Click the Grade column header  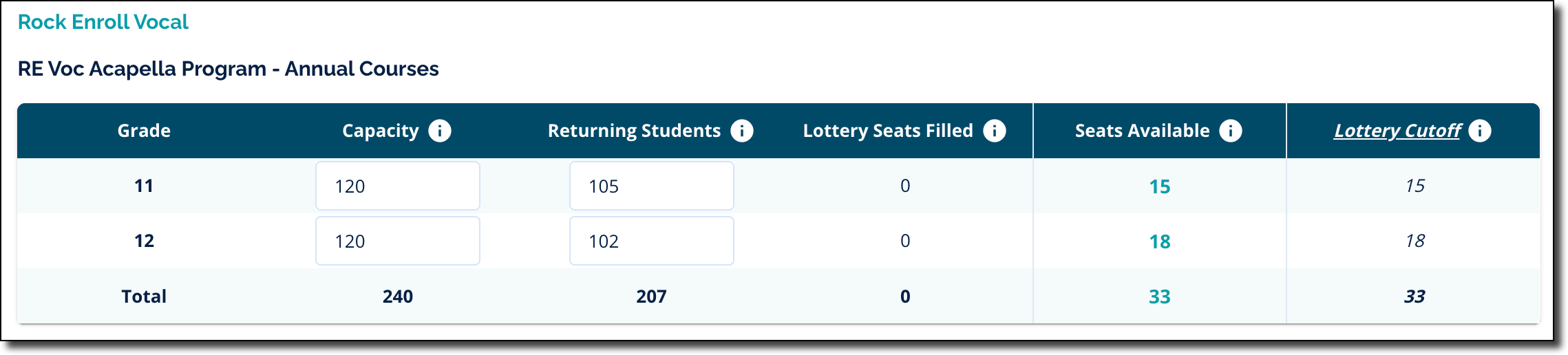(144, 131)
